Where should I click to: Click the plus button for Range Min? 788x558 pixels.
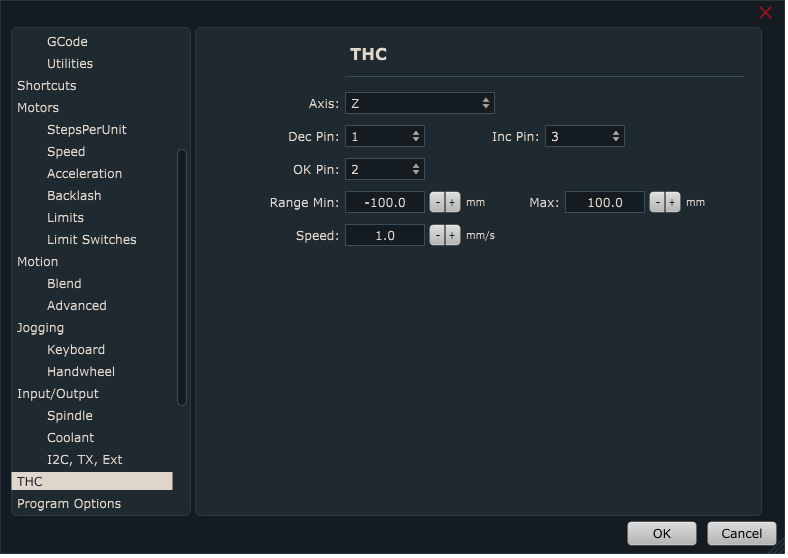pyautogui.click(x=452, y=203)
